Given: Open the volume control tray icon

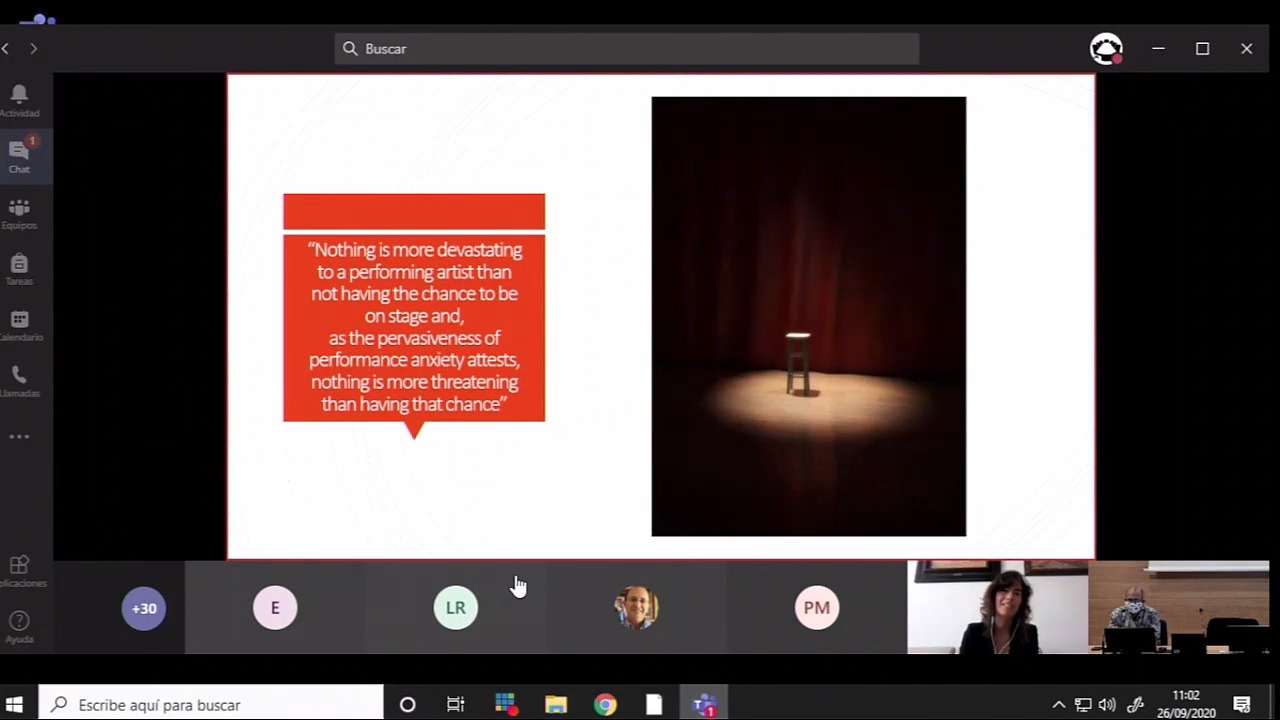Looking at the screenshot, I should pos(1107,705).
